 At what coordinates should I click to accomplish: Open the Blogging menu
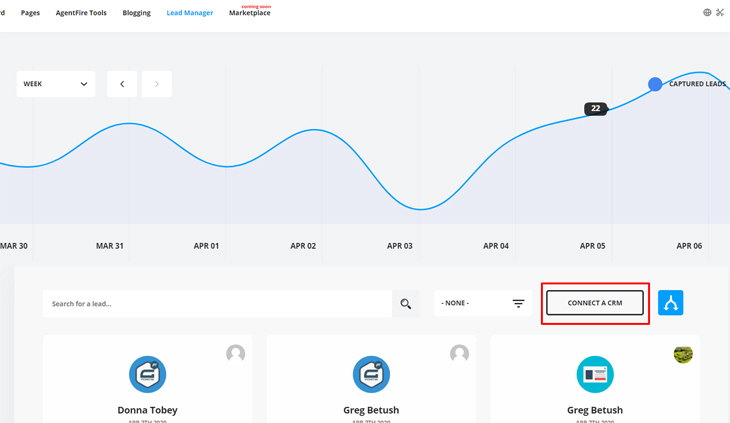pos(136,13)
